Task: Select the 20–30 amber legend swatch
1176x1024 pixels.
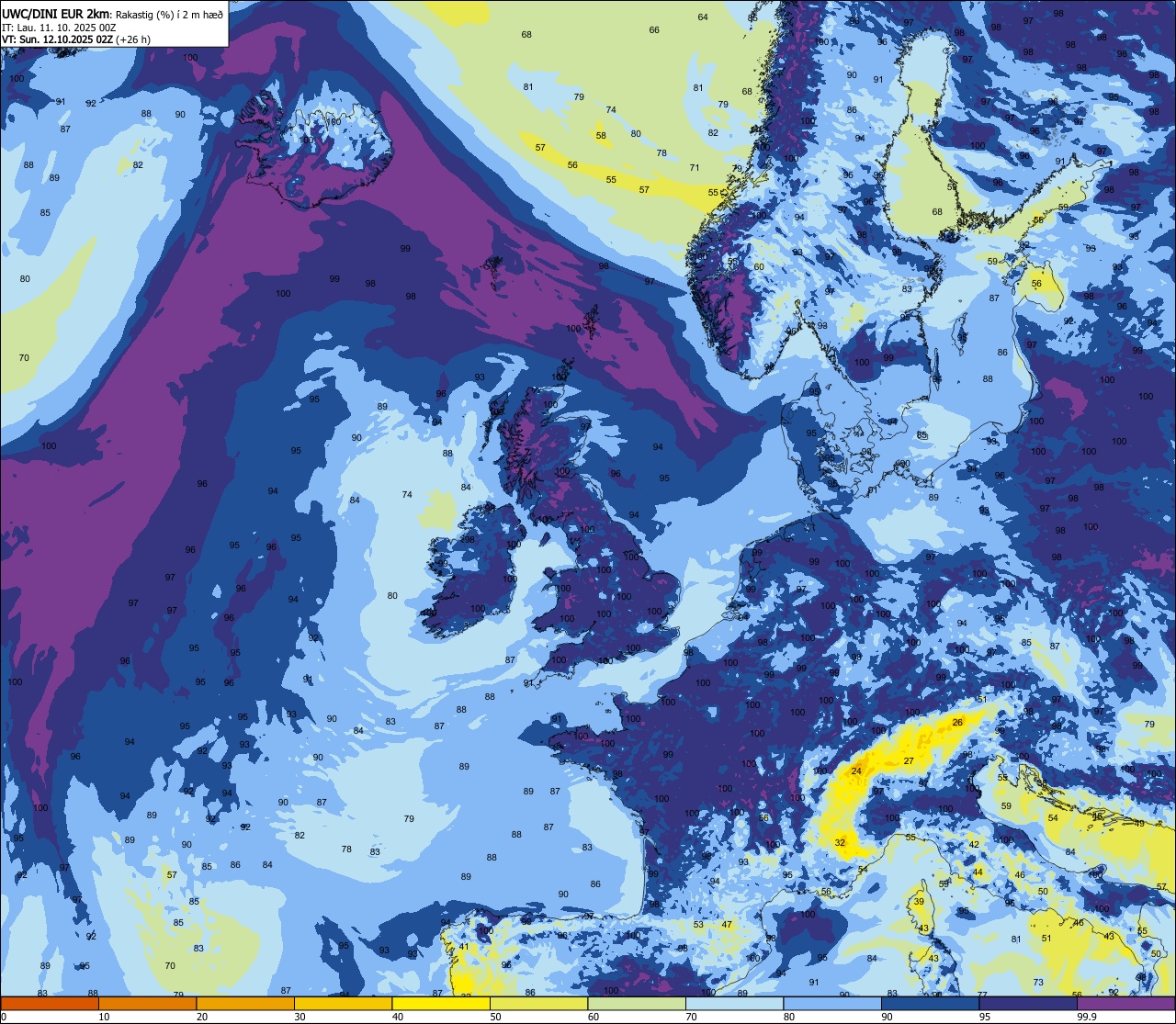Action: tap(245, 1003)
